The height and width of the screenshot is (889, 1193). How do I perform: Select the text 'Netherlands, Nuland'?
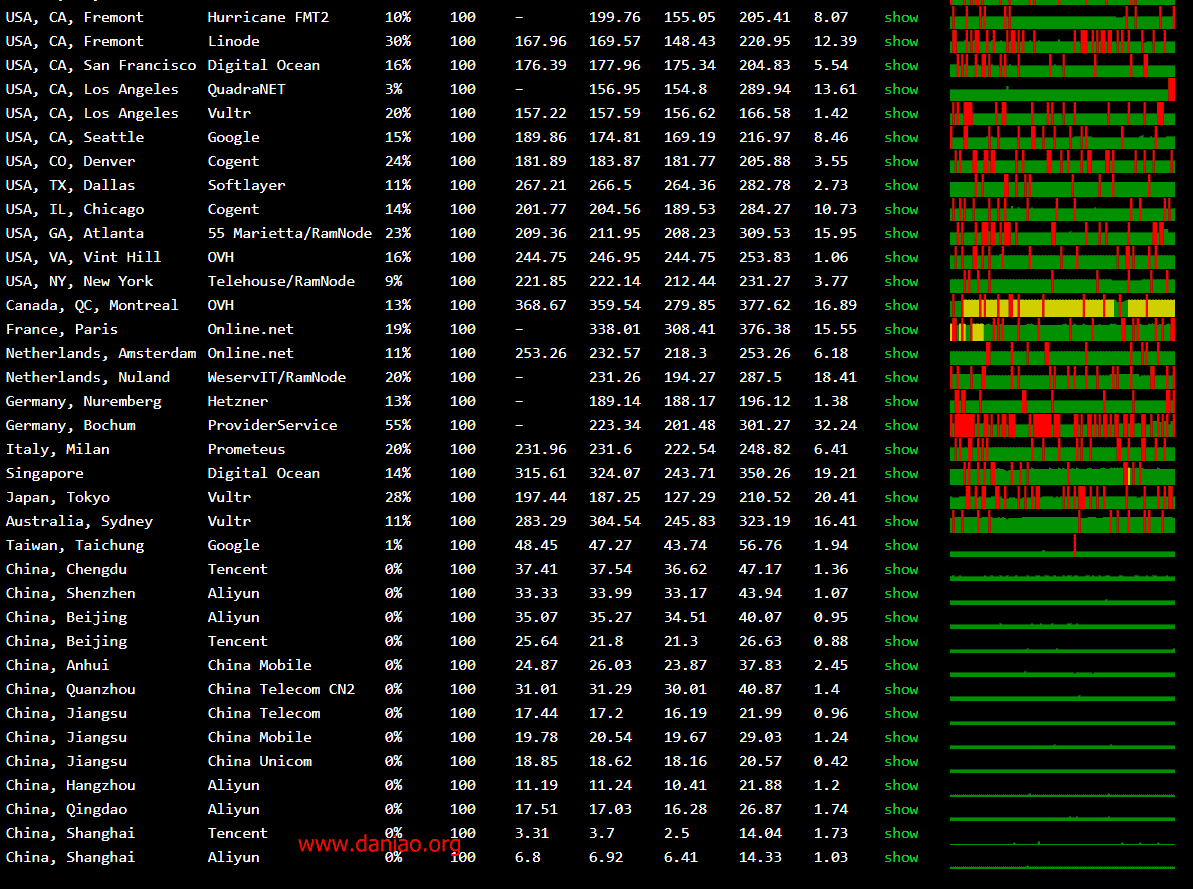(87, 378)
